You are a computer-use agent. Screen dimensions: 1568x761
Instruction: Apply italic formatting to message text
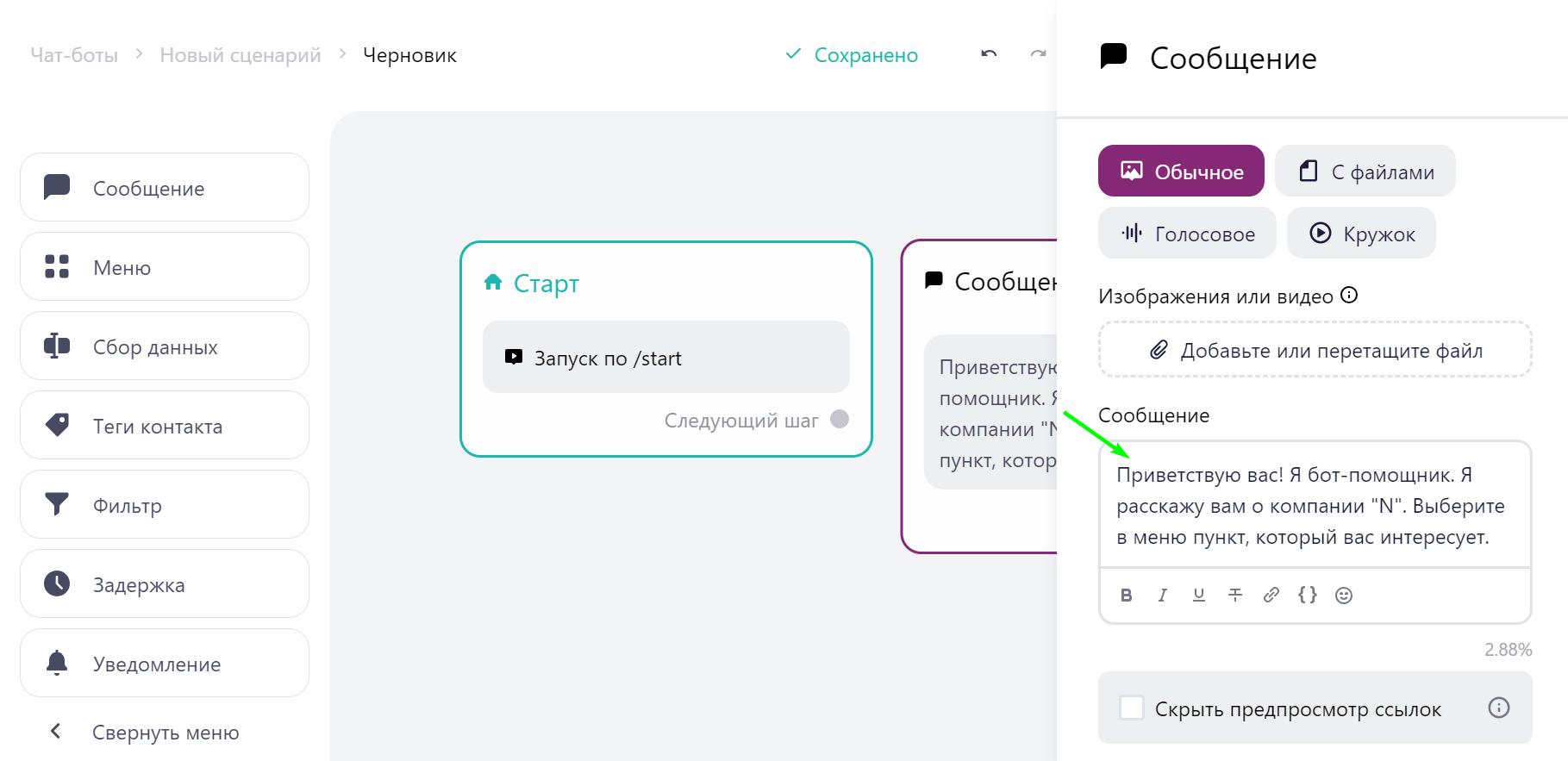pyautogui.click(x=1162, y=596)
